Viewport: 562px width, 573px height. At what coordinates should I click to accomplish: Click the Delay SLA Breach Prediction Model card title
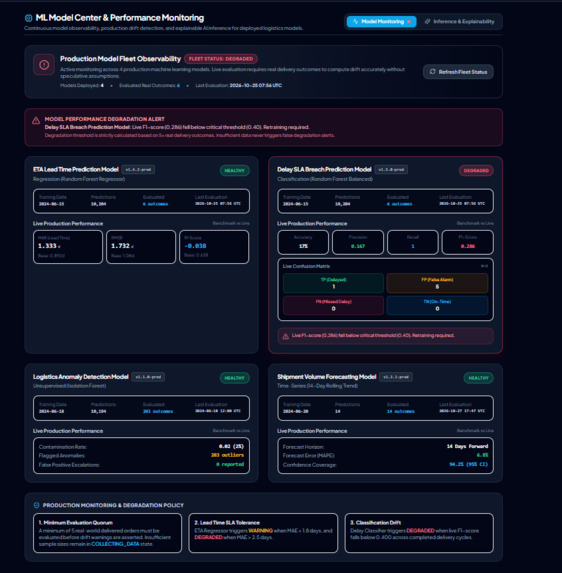(x=324, y=169)
